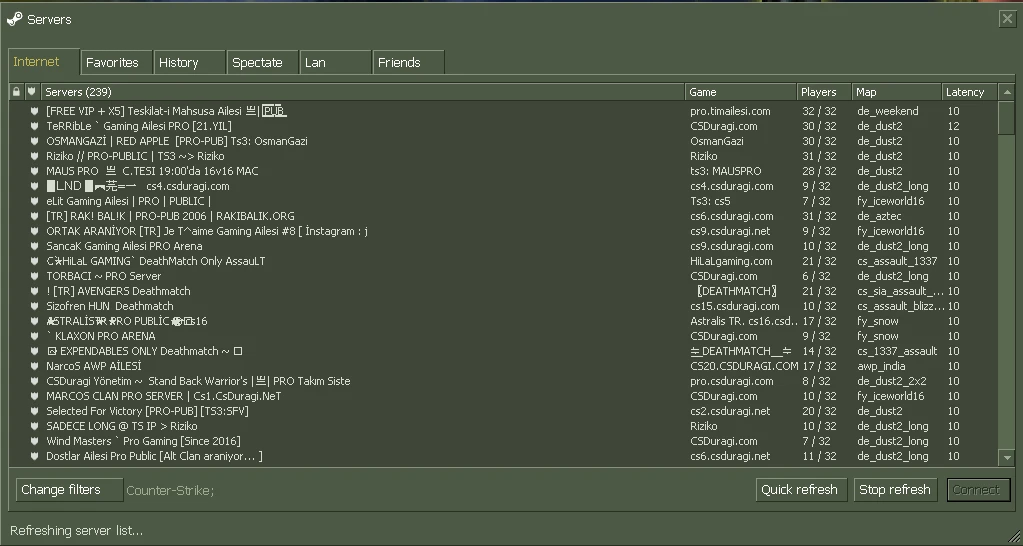The width and height of the screenshot is (1023, 546).
Task: Click VAC shield icon of AVENGERS Deathmatch row
Action: point(35,291)
